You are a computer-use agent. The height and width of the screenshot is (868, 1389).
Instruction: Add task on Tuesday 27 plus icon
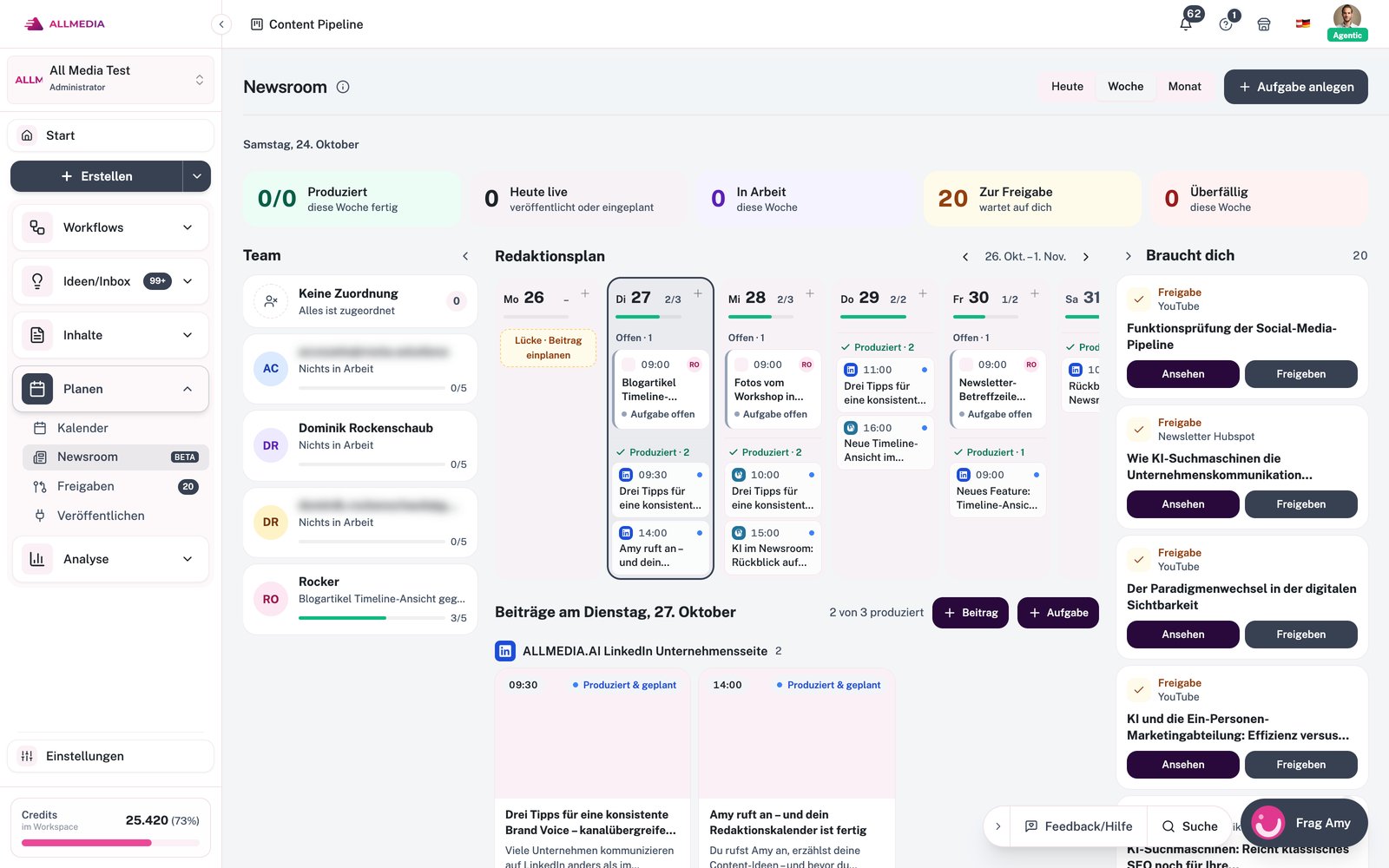(698, 293)
